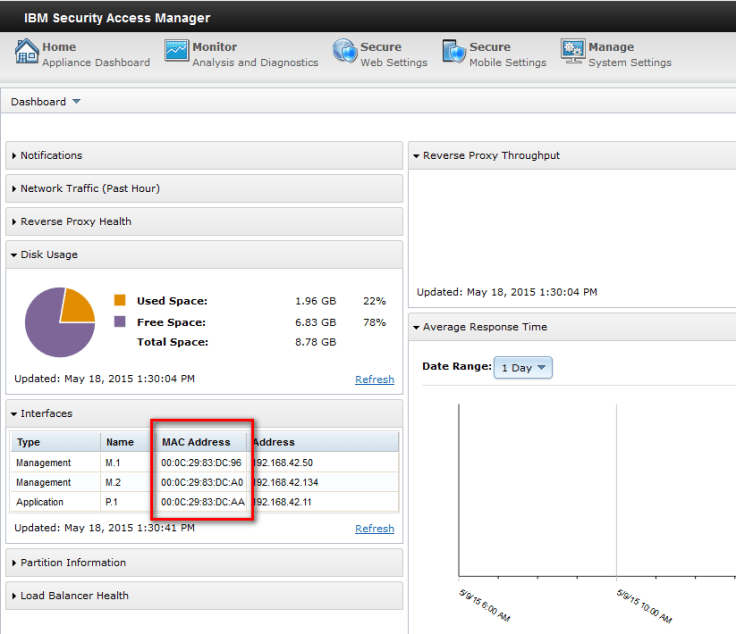Click the Home house icon
This screenshot has width=736, height=634.
(x=27, y=52)
